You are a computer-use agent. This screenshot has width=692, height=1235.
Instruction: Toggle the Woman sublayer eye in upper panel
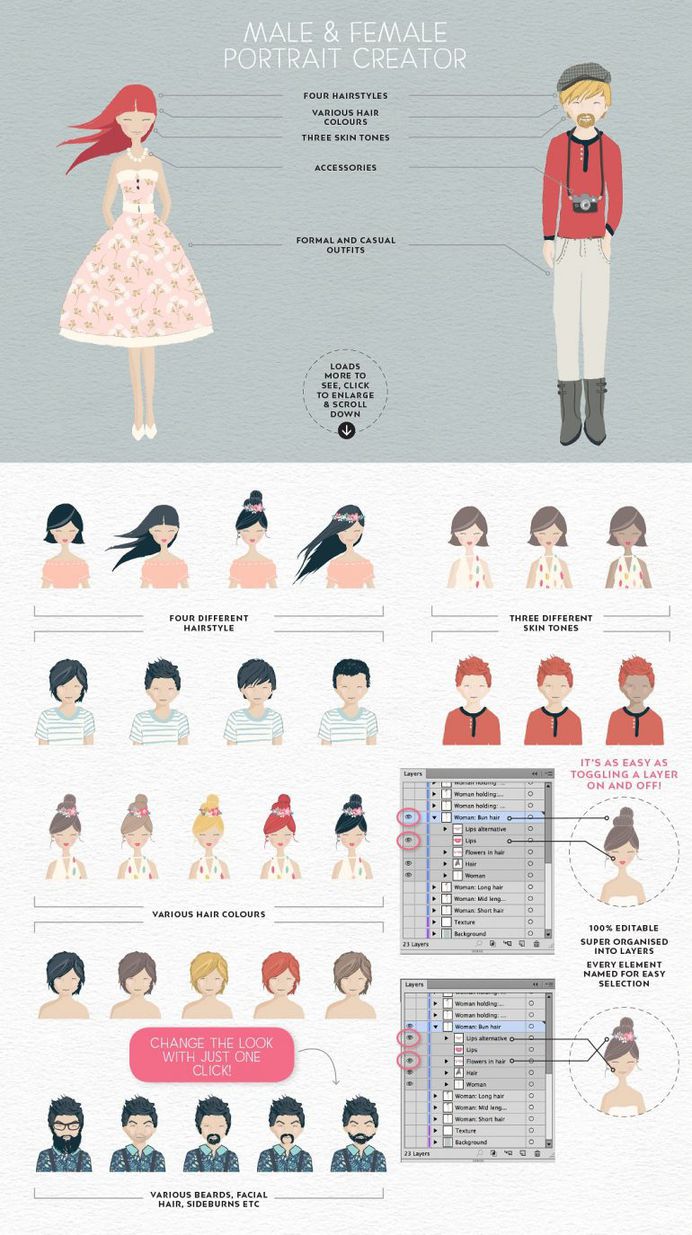click(408, 875)
